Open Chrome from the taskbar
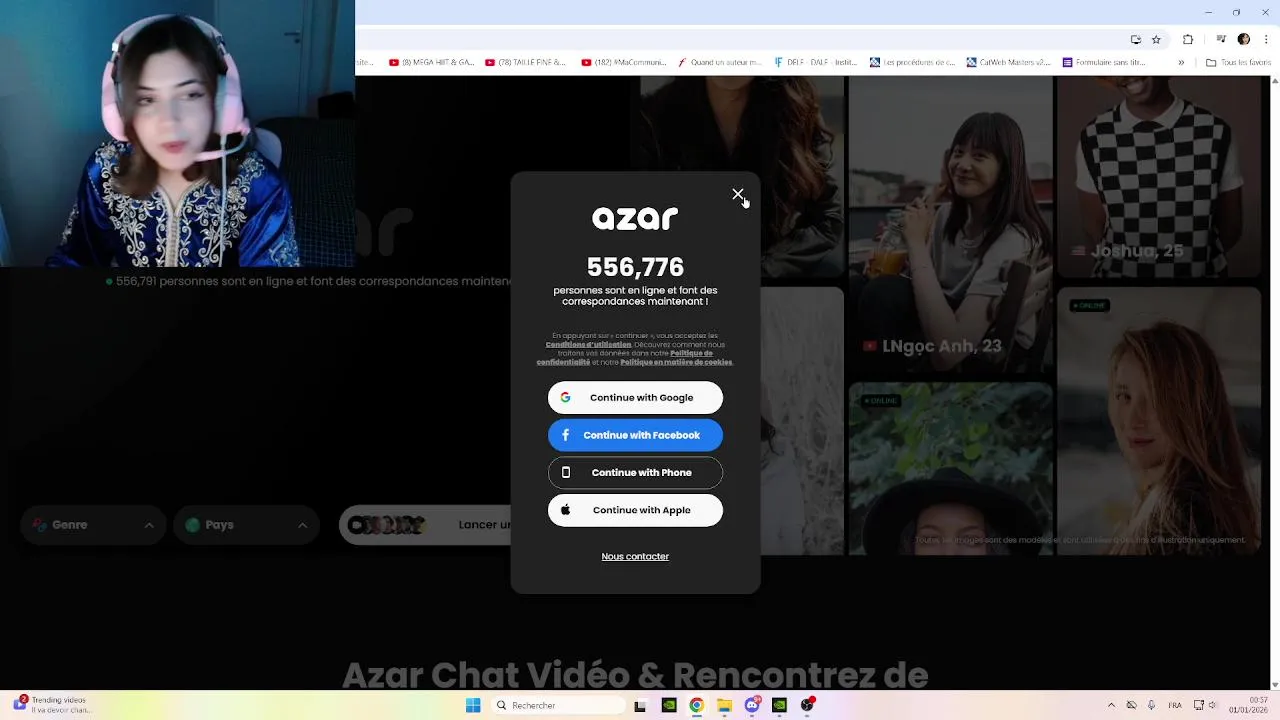The width and height of the screenshot is (1280, 720). tap(696, 705)
